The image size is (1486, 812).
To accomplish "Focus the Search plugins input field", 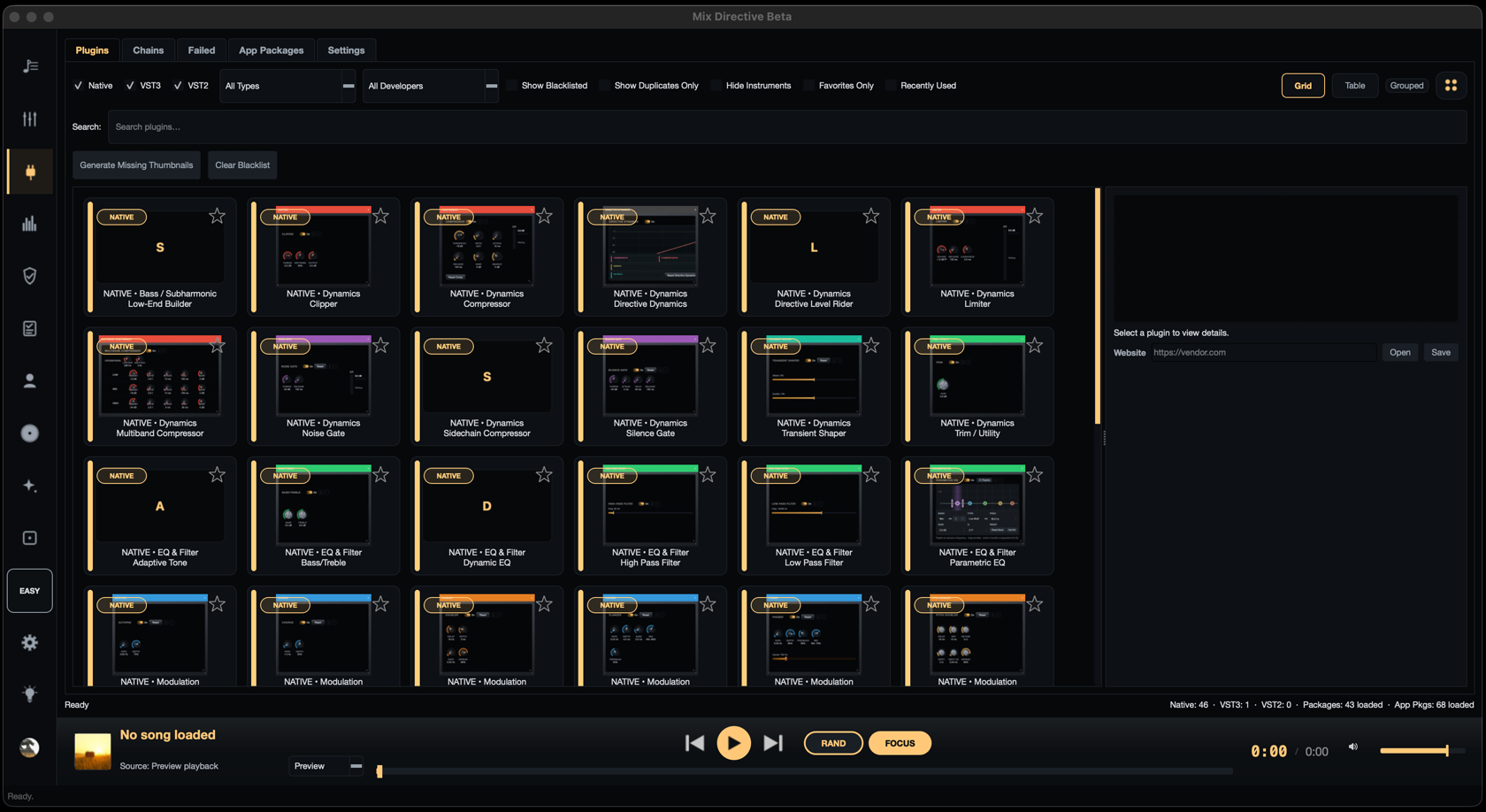I will pyautogui.click(x=786, y=126).
